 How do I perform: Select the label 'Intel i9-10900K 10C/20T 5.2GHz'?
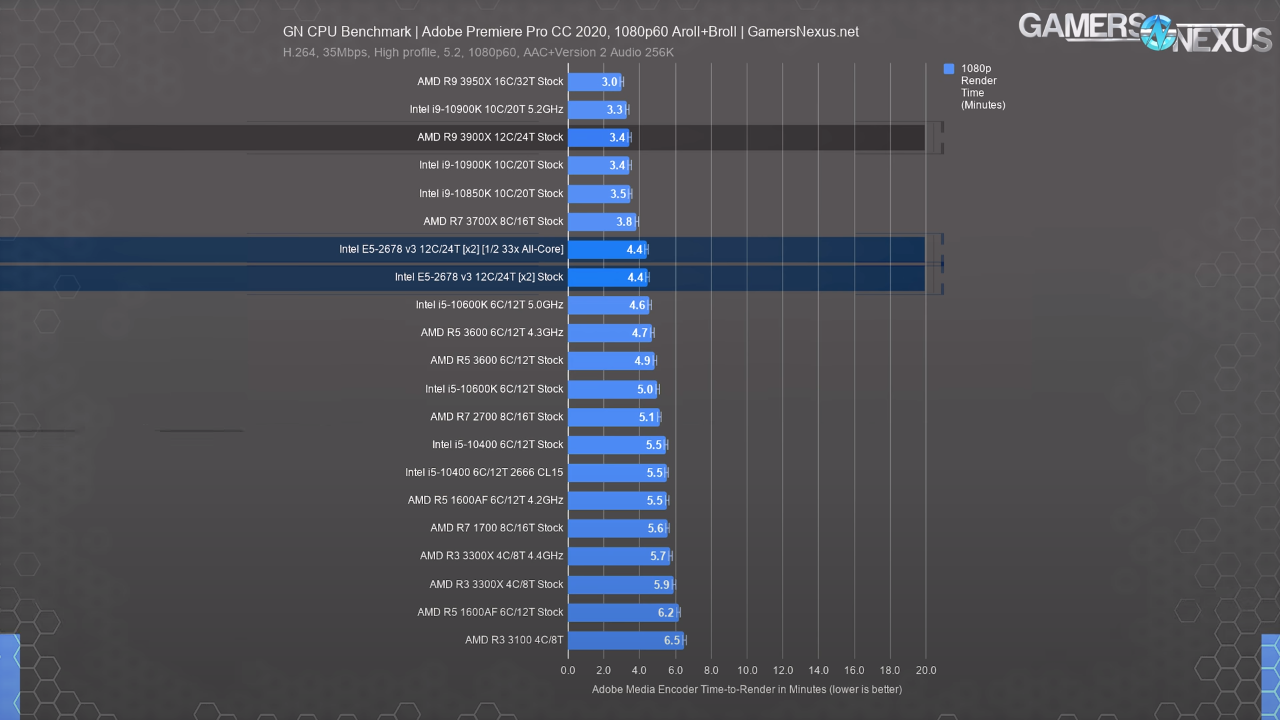tap(487, 109)
